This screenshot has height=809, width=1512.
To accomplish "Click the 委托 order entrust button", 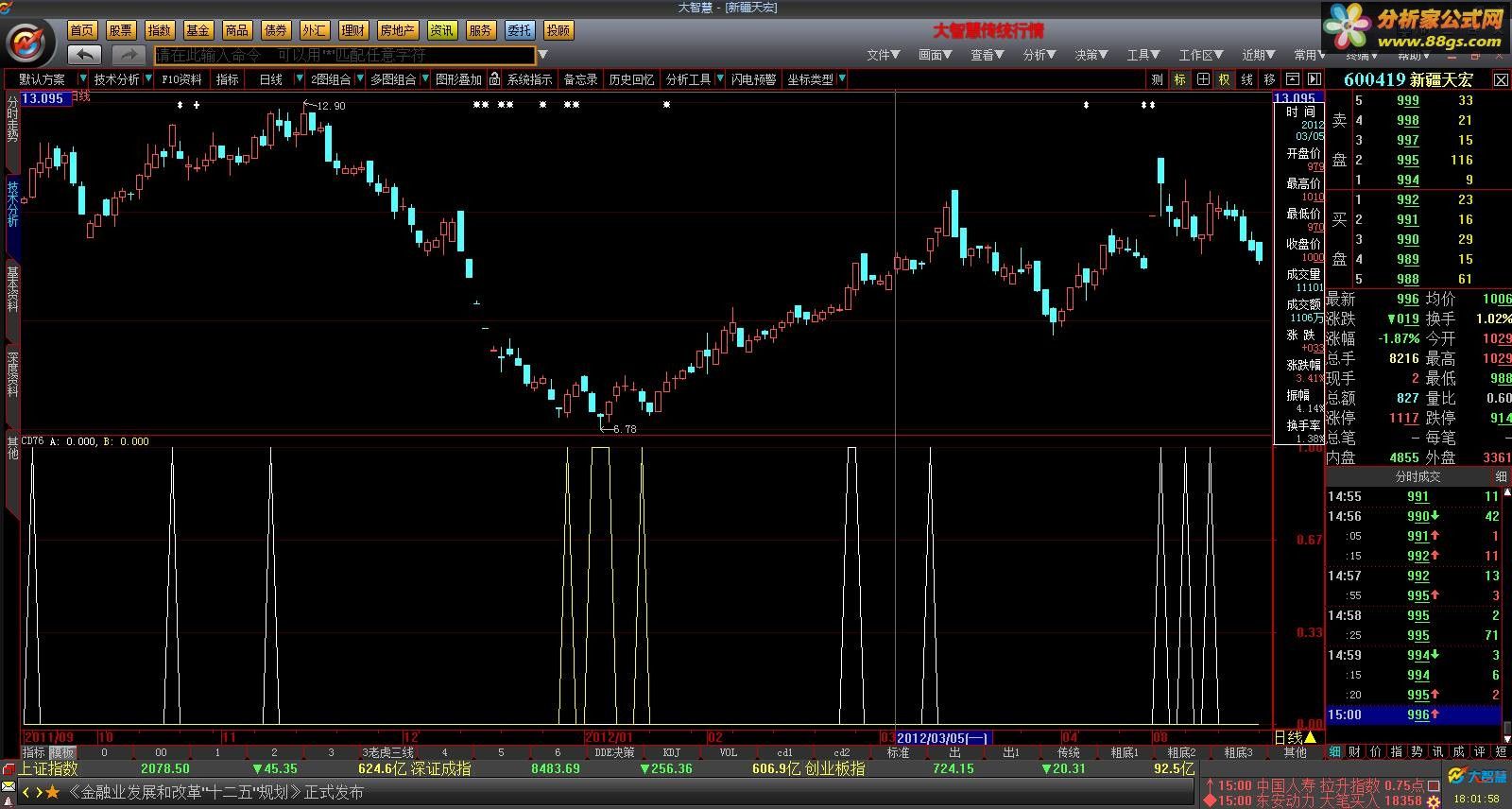I will (x=519, y=30).
